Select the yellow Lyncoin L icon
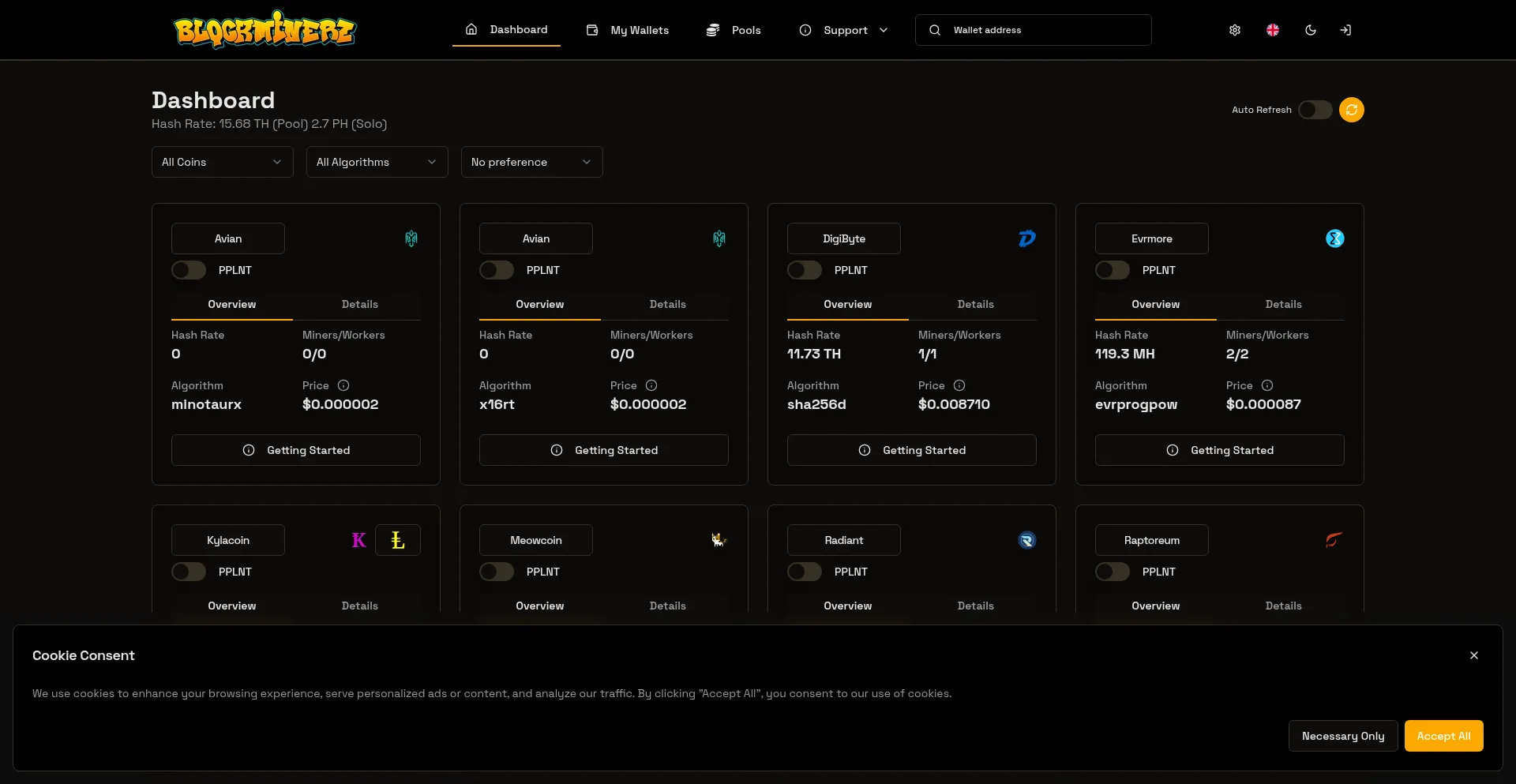The height and width of the screenshot is (784, 1516). (398, 540)
